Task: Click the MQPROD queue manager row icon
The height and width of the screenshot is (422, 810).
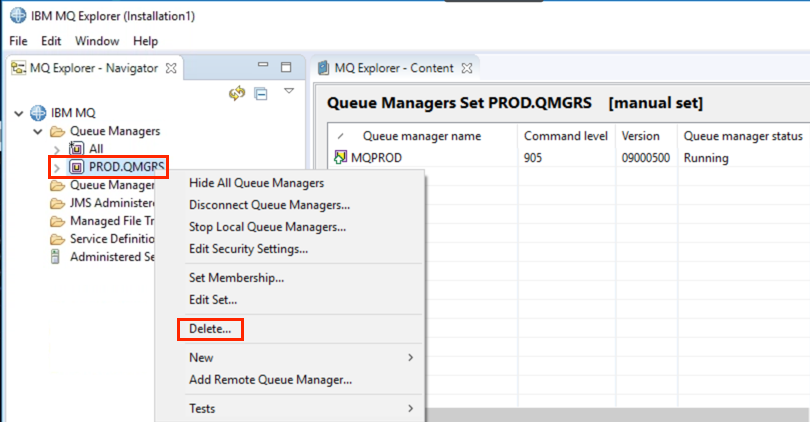Action: point(340,157)
